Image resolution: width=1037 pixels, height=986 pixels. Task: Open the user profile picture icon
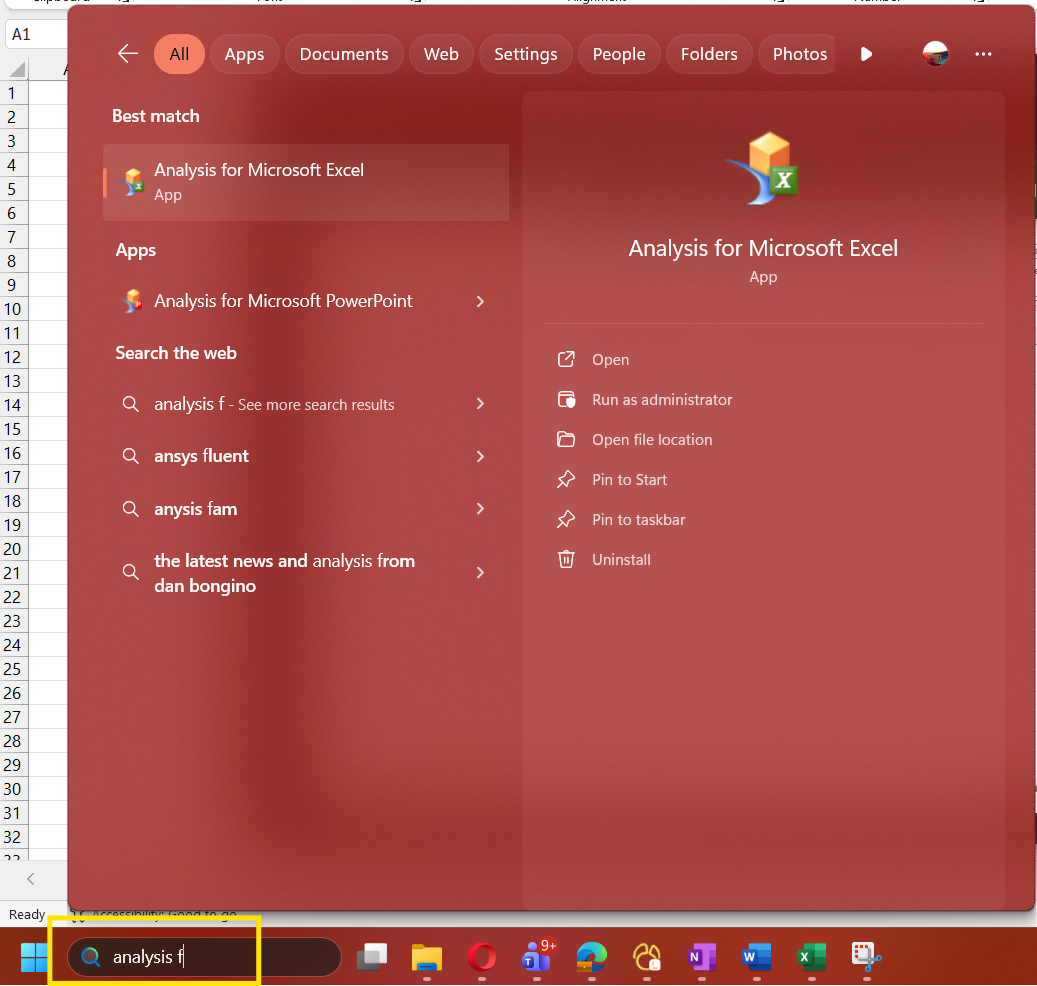pos(935,54)
